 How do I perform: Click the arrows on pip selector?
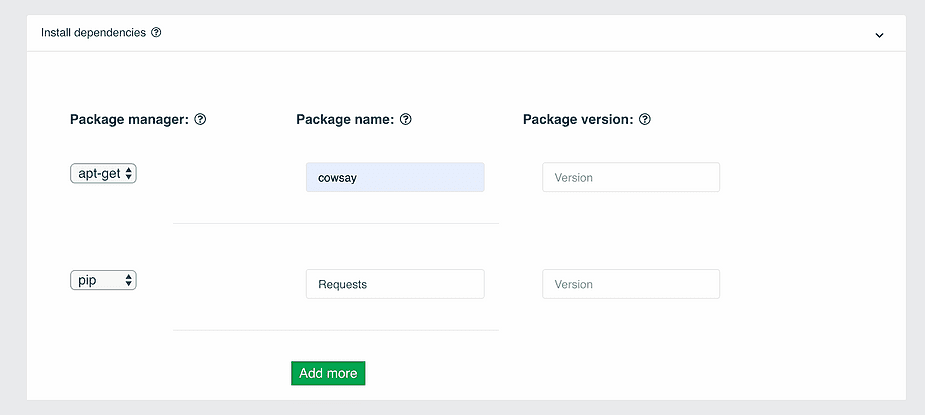coord(129,280)
